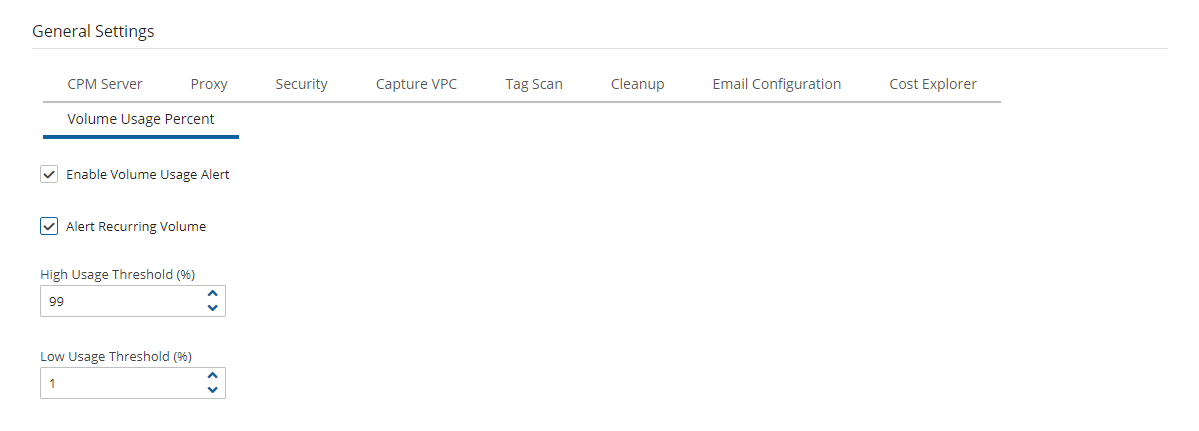Toggle the Alert Recurring Volume checkbox
The image size is (1199, 431).
(49, 227)
